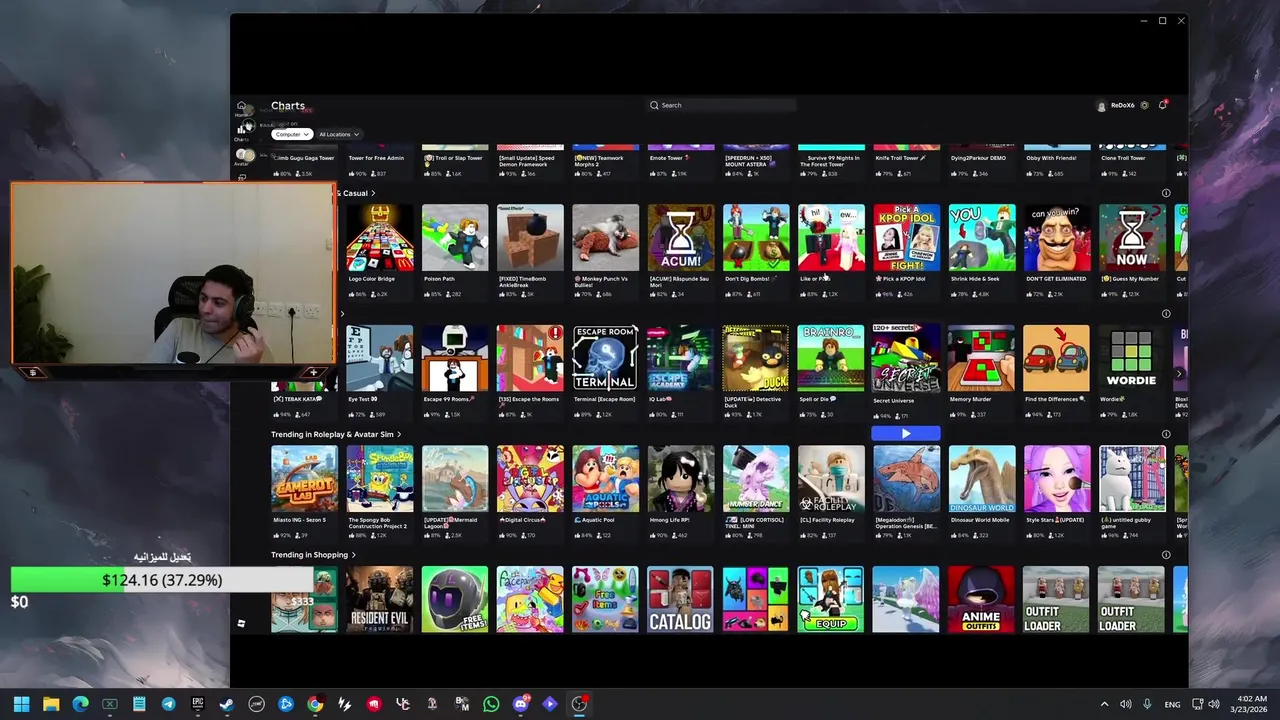Open the Aquatic Pool game
Screen dimensions: 1280x720
click(x=605, y=479)
